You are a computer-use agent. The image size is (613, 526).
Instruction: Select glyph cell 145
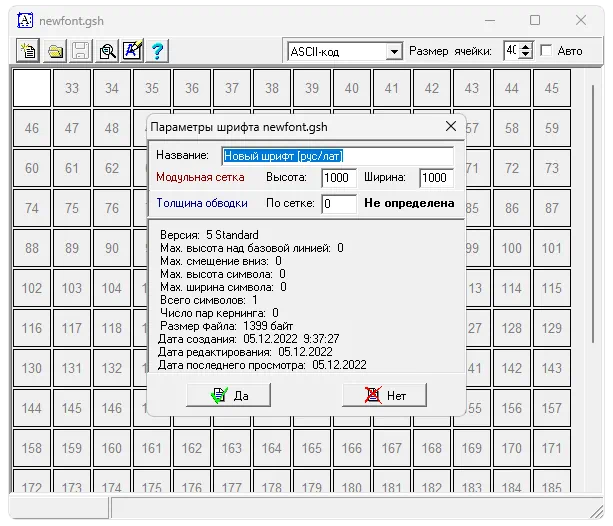(x=72, y=408)
